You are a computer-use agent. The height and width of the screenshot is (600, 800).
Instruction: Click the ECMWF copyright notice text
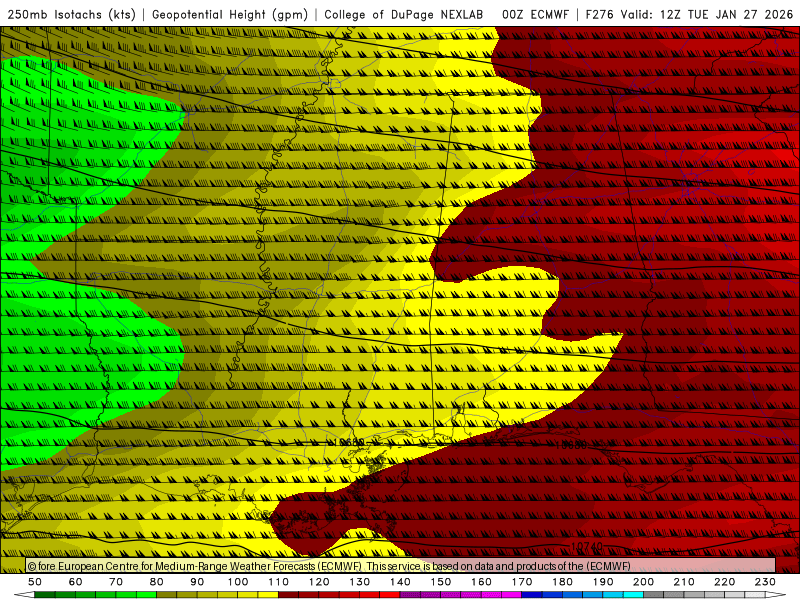coord(329,566)
